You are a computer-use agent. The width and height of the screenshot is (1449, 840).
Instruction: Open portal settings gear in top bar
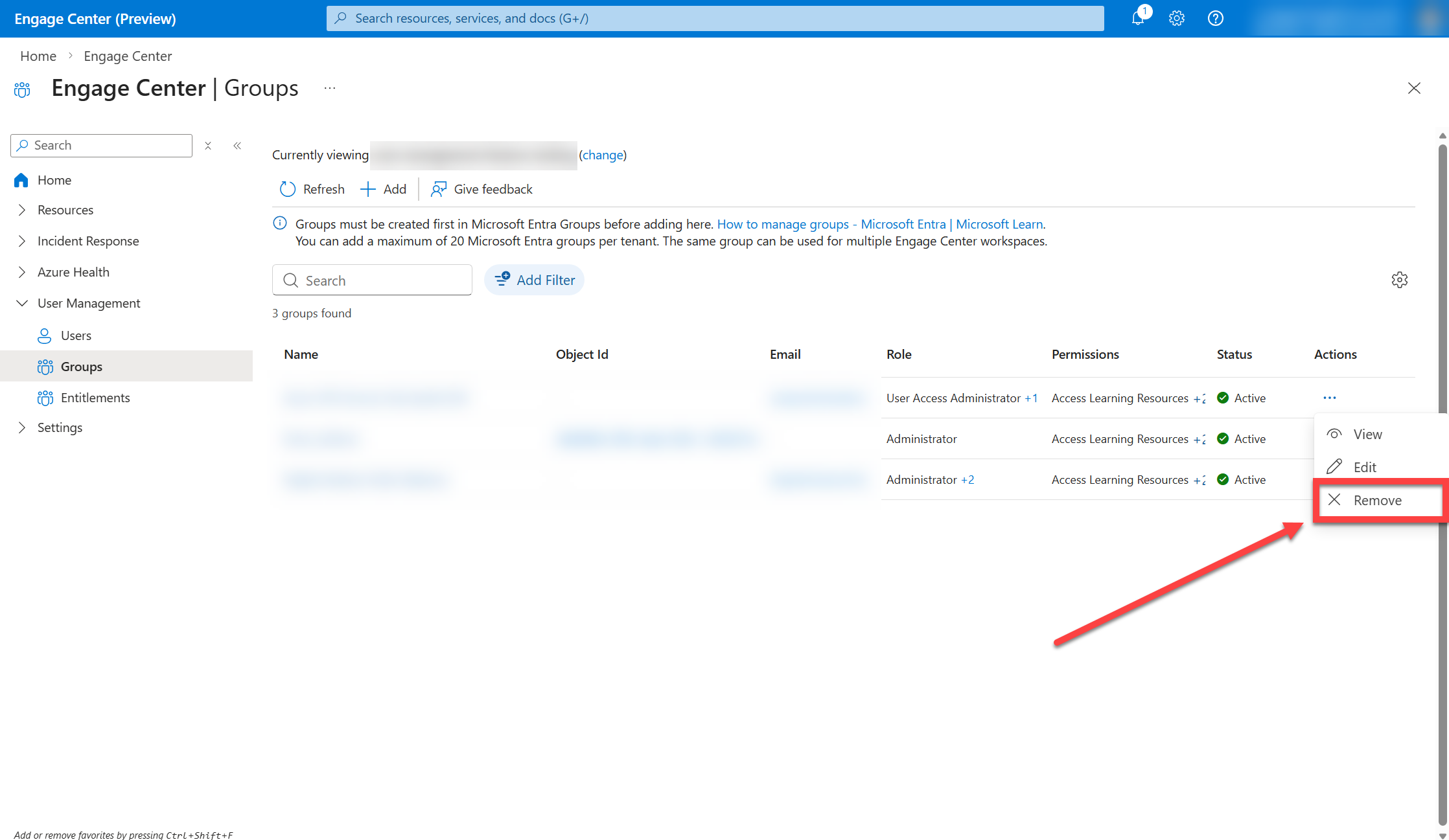[1177, 18]
